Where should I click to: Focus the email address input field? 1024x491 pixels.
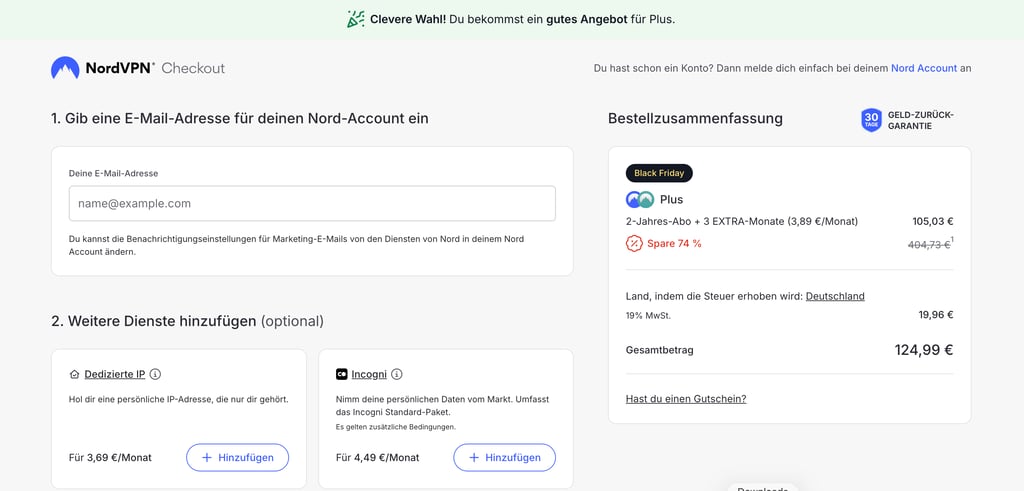coord(312,204)
